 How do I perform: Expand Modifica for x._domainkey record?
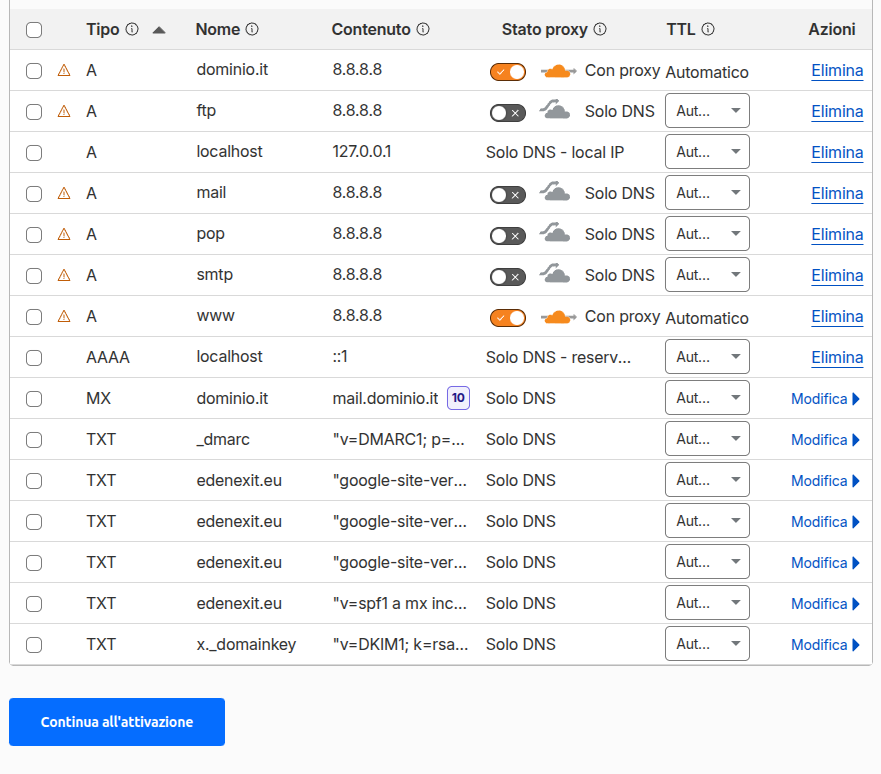pyautogui.click(x=825, y=645)
